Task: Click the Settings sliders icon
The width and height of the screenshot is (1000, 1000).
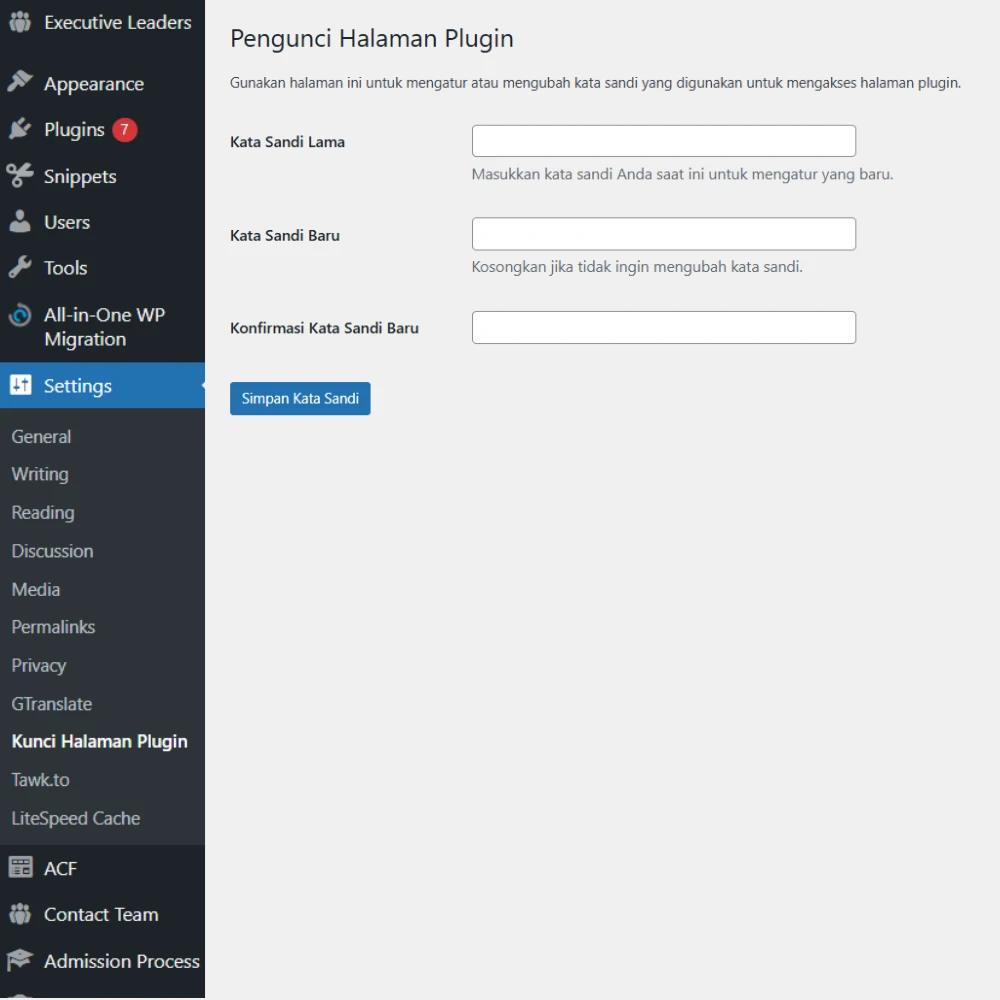Action: (20, 386)
